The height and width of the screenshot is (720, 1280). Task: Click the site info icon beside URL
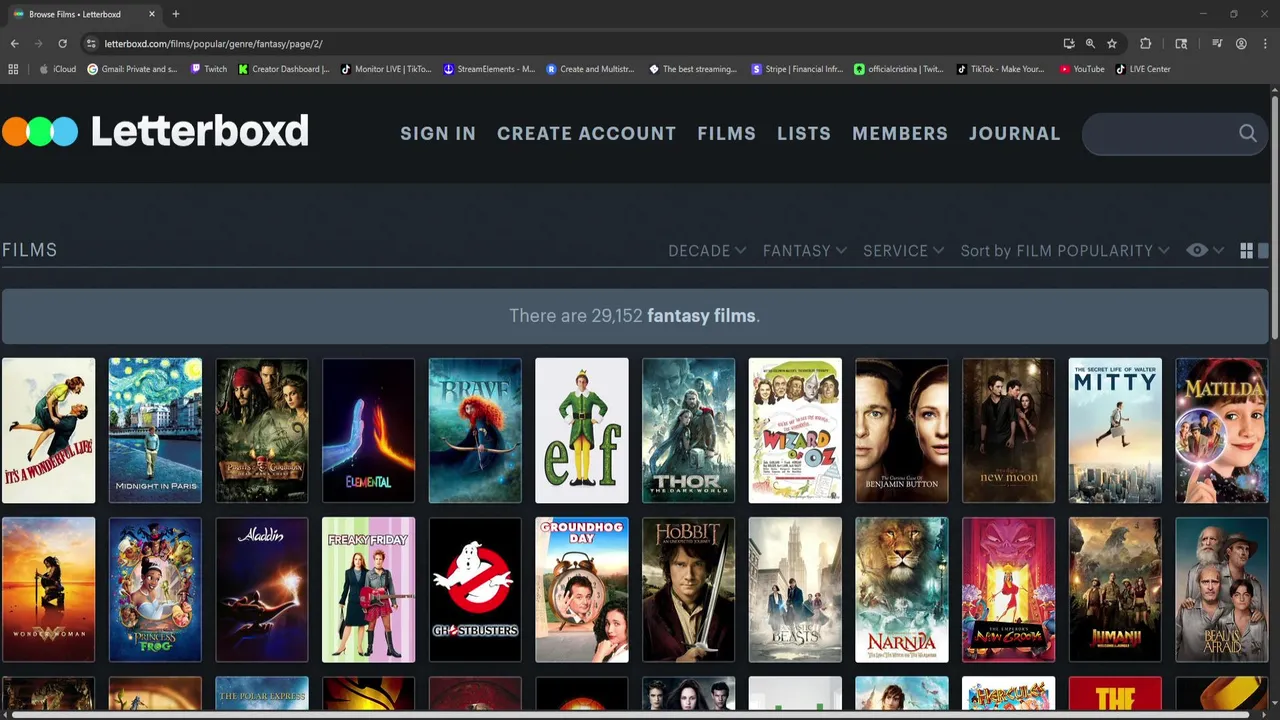pyautogui.click(x=91, y=44)
